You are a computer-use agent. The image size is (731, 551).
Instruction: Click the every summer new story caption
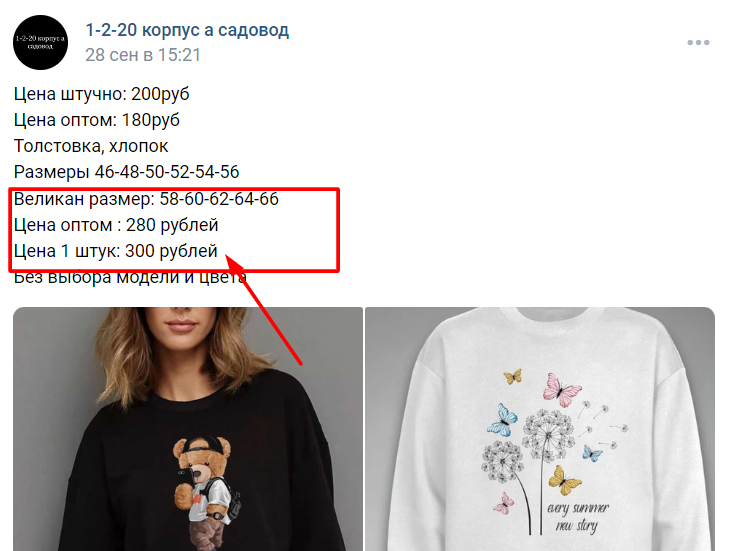[578, 517]
